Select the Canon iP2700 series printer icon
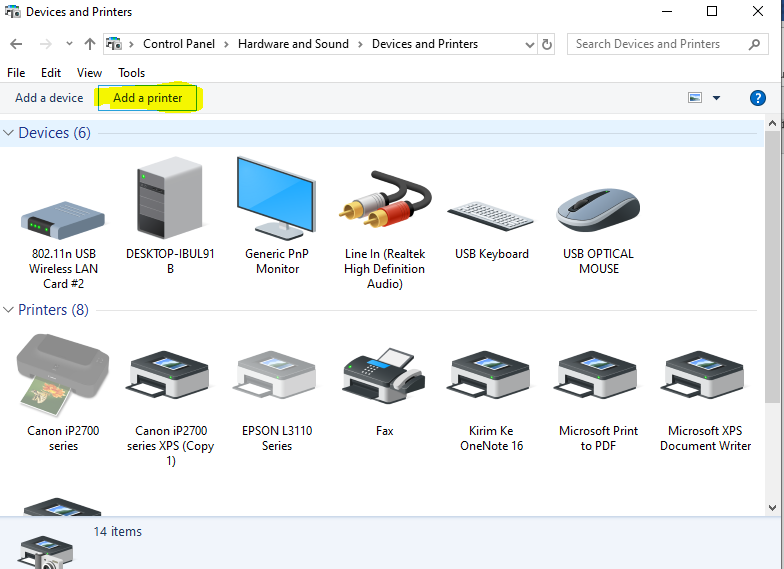Screen dimensions: 784x569 [63, 376]
